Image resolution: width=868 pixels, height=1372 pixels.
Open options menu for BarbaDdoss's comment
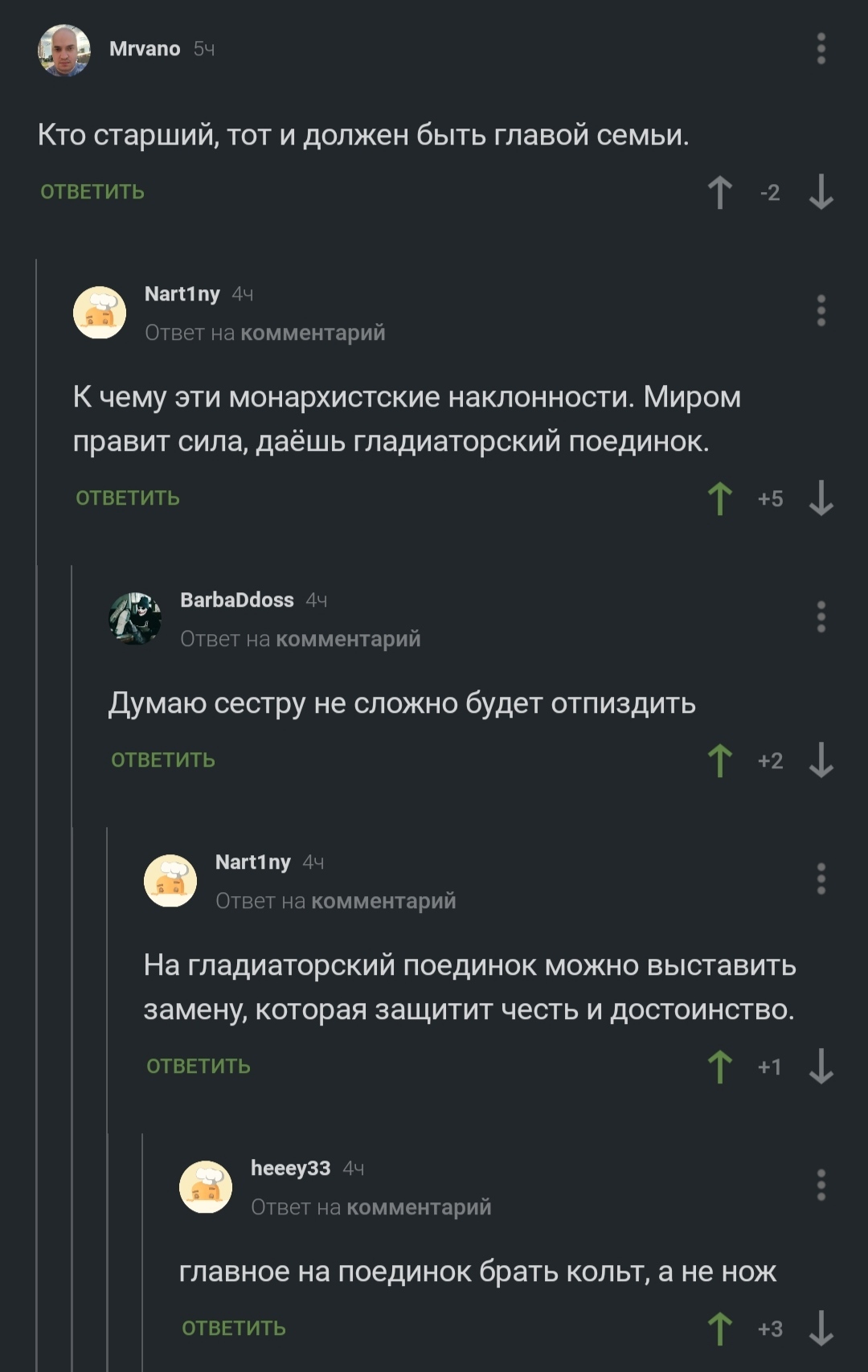click(821, 617)
